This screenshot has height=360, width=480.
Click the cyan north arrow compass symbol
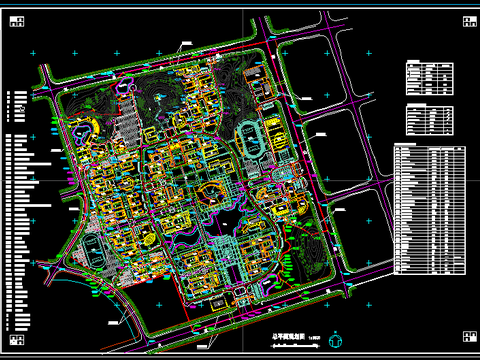[x=335, y=340]
